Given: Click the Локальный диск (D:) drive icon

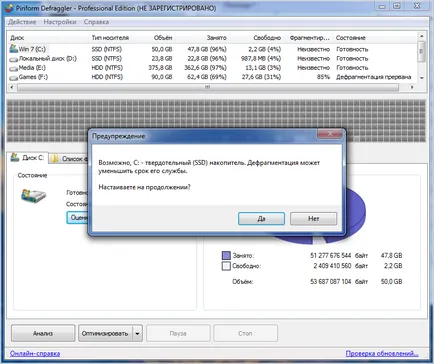Looking at the screenshot, I should pyautogui.click(x=13, y=59).
